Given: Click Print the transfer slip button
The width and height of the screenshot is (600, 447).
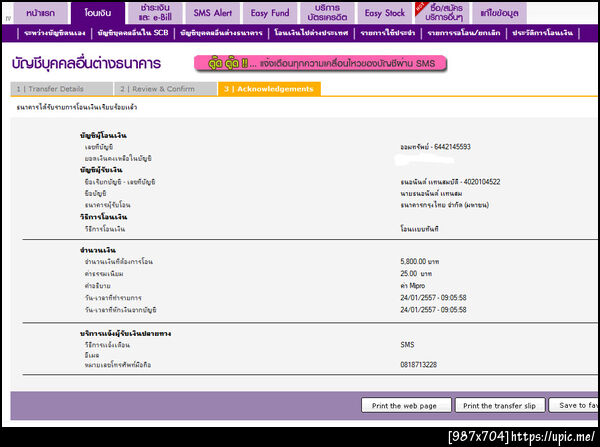Looking at the screenshot, I should [x=500, y=405].
